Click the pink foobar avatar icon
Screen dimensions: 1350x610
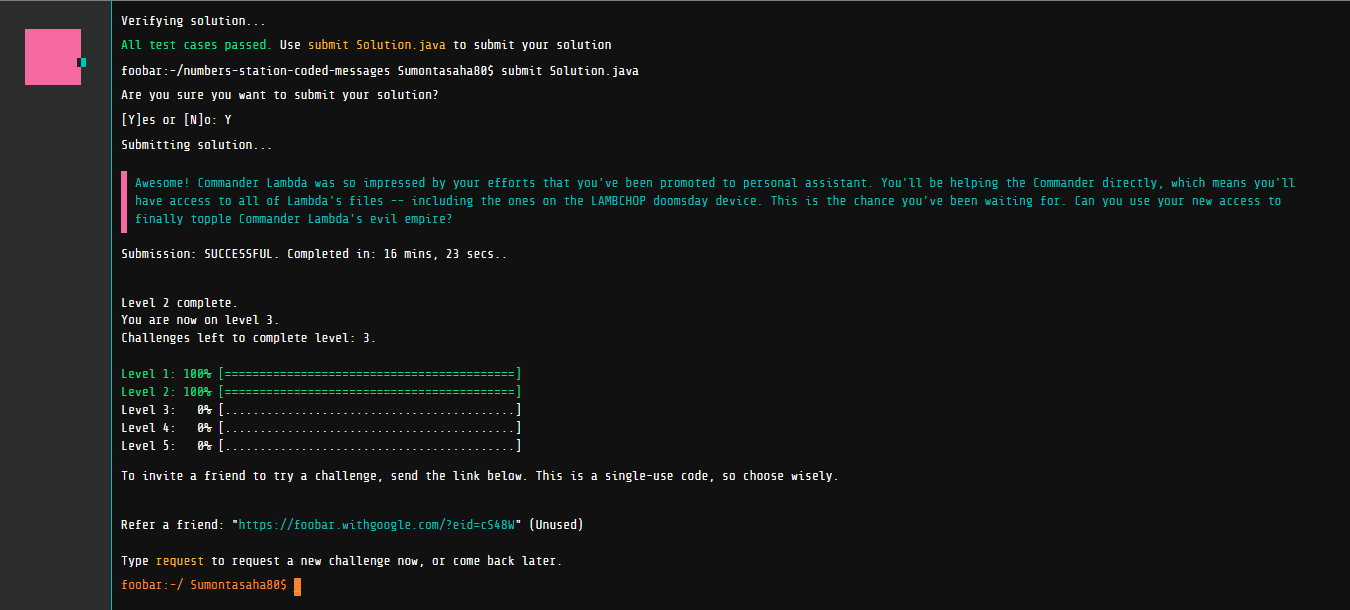(x=53, y=57)
